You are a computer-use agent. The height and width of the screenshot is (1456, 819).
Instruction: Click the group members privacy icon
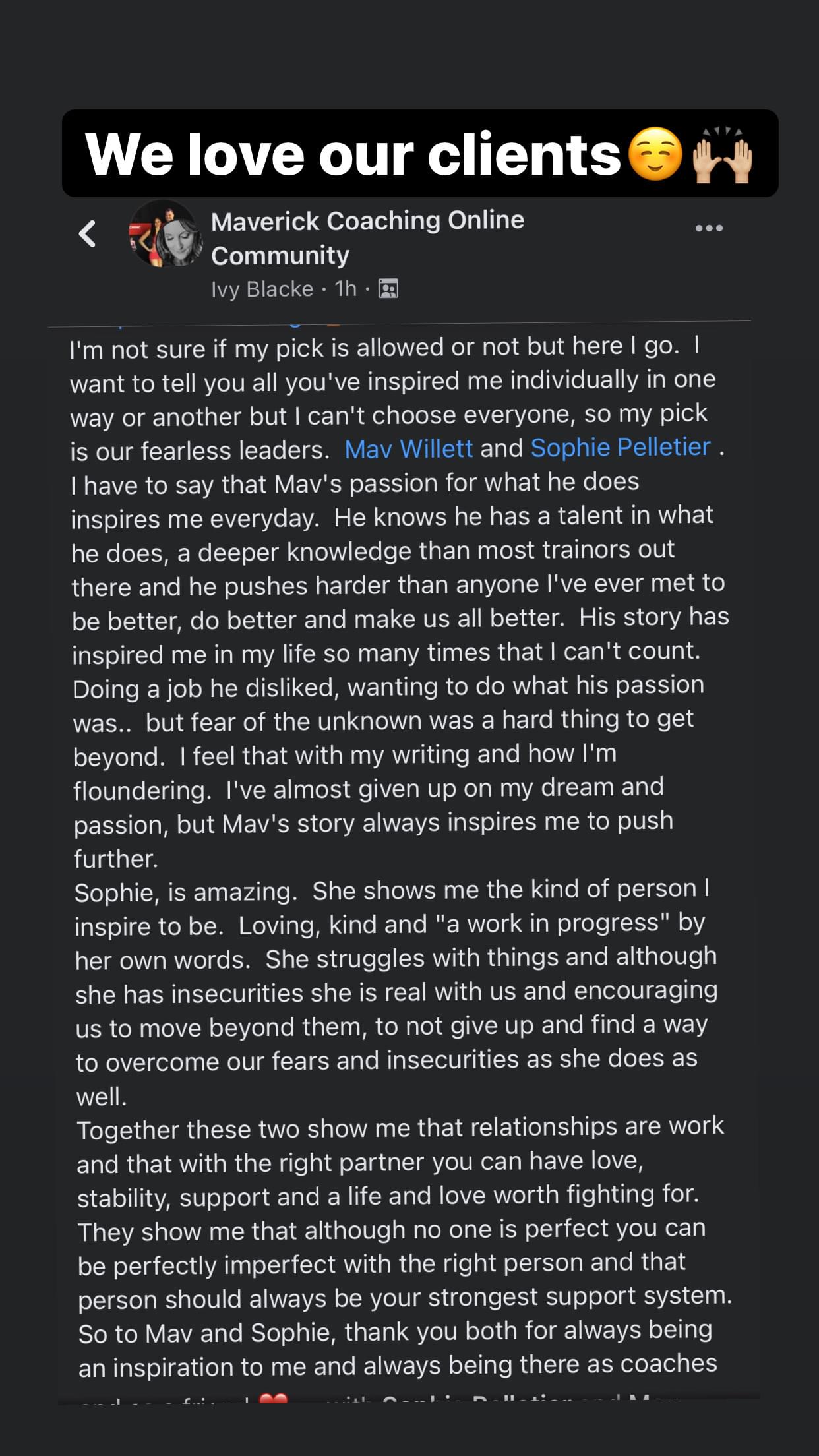(388, 289)
